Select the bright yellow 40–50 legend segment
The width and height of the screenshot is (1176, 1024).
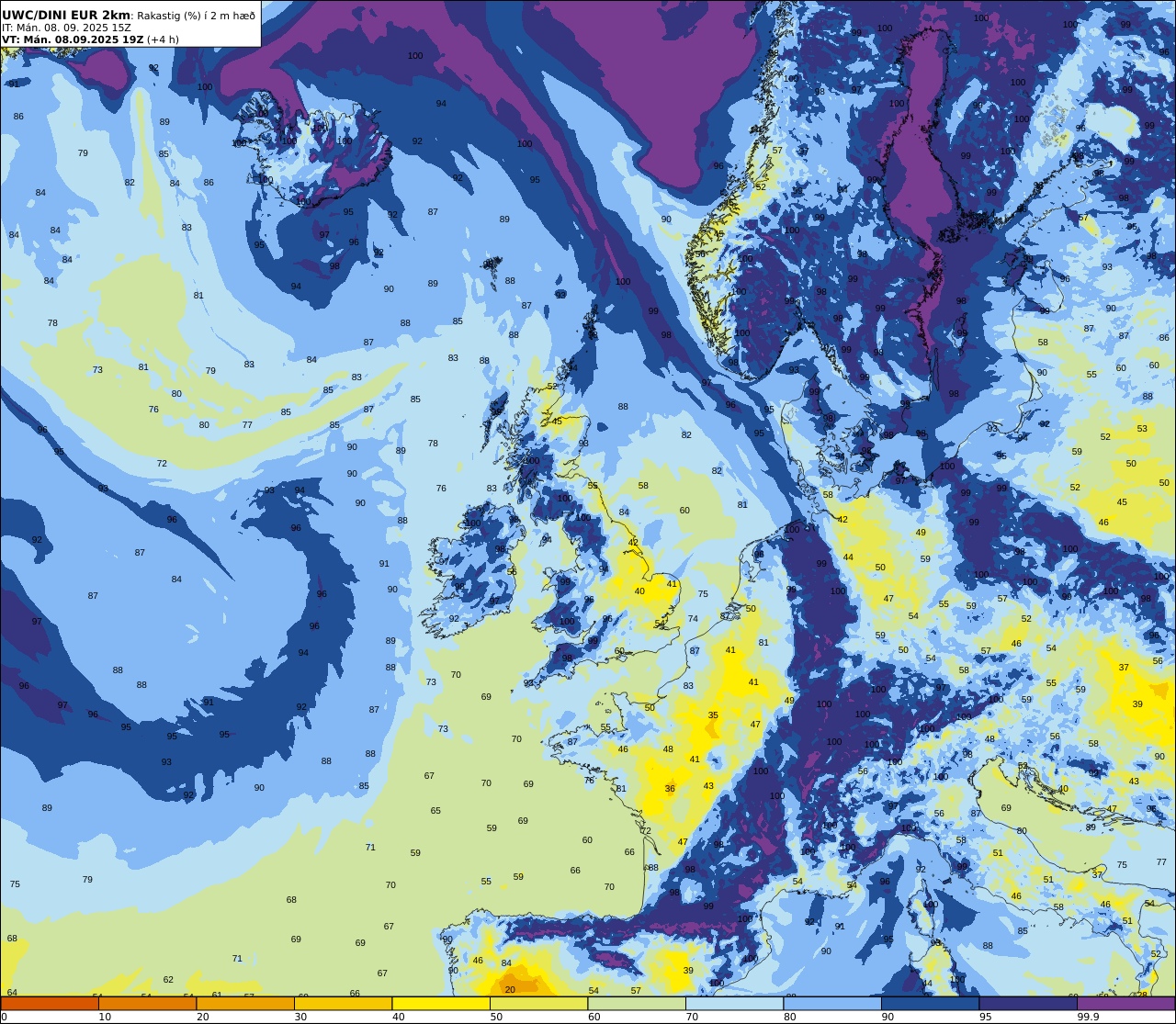441,1003
